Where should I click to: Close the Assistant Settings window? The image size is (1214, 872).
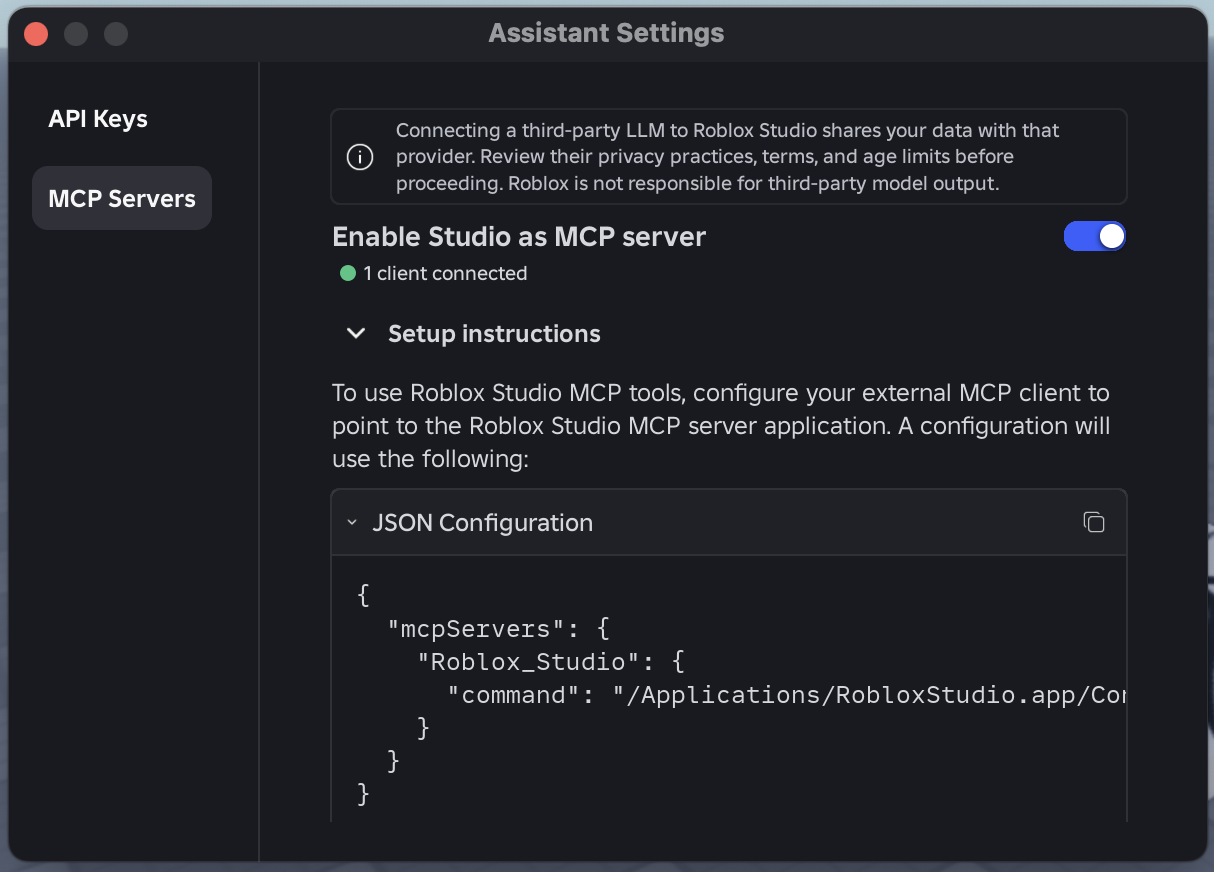(x=36, y=34)
